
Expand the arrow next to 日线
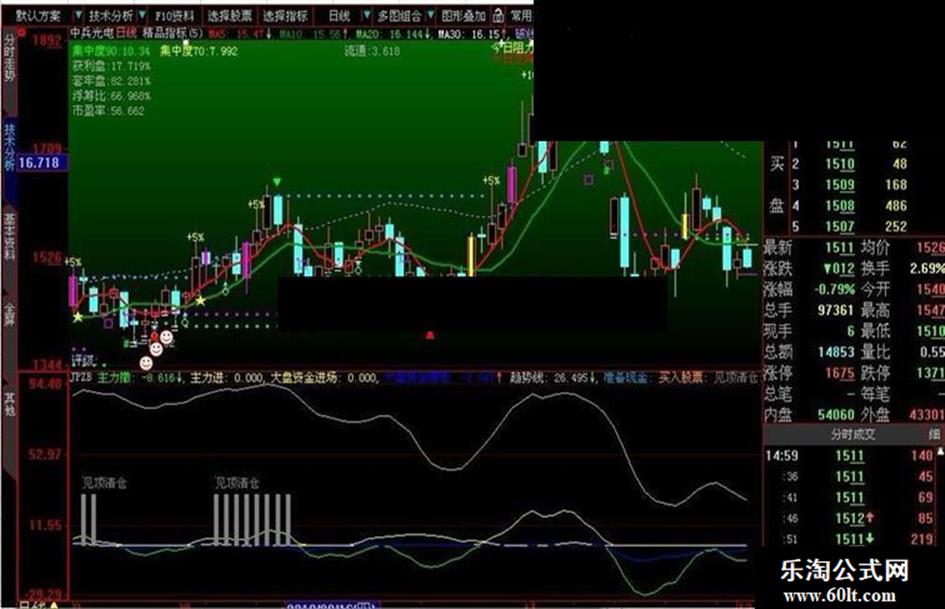[x=366, y=14]
